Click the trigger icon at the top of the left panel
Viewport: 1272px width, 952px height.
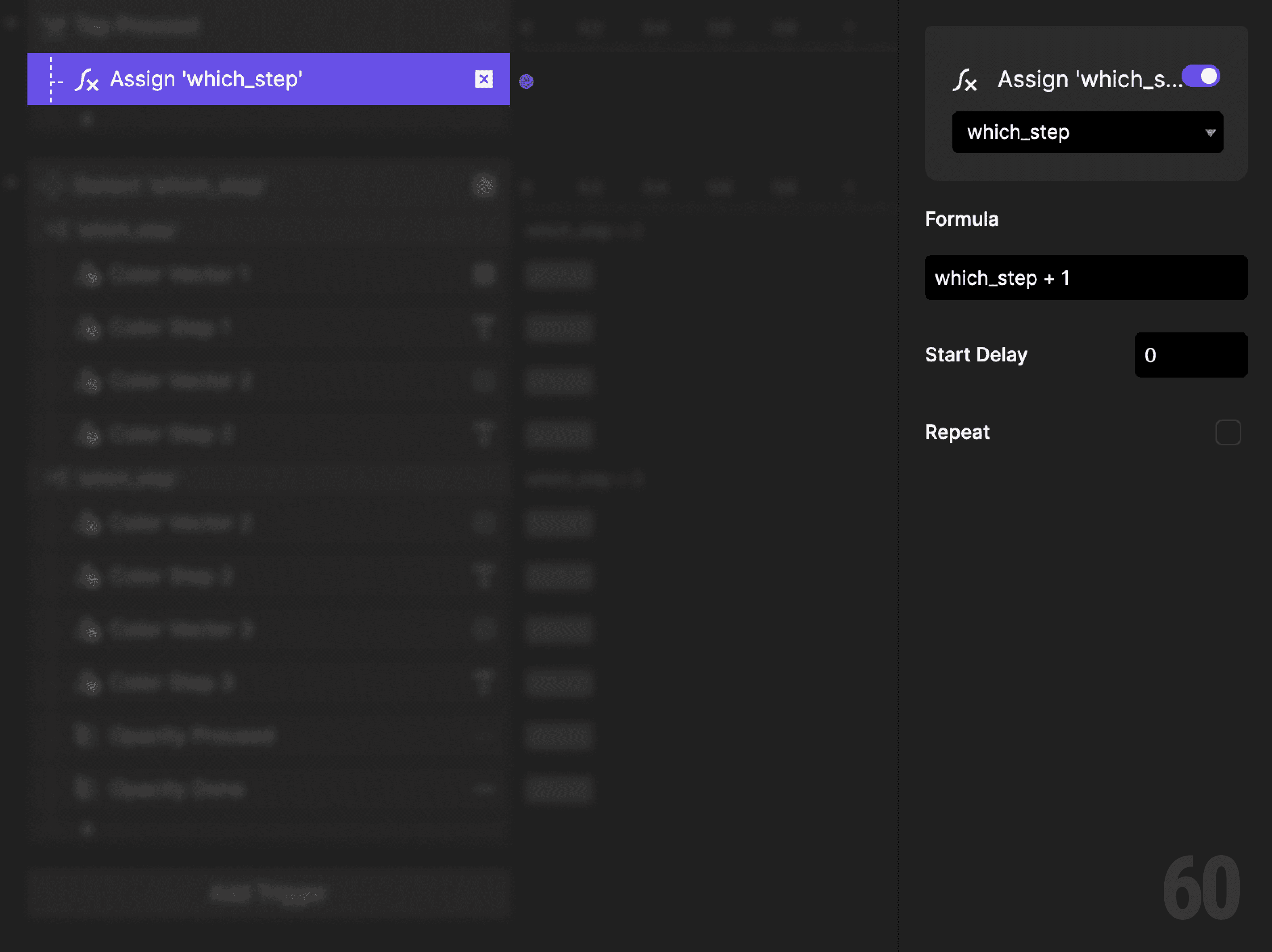[54, 25]
